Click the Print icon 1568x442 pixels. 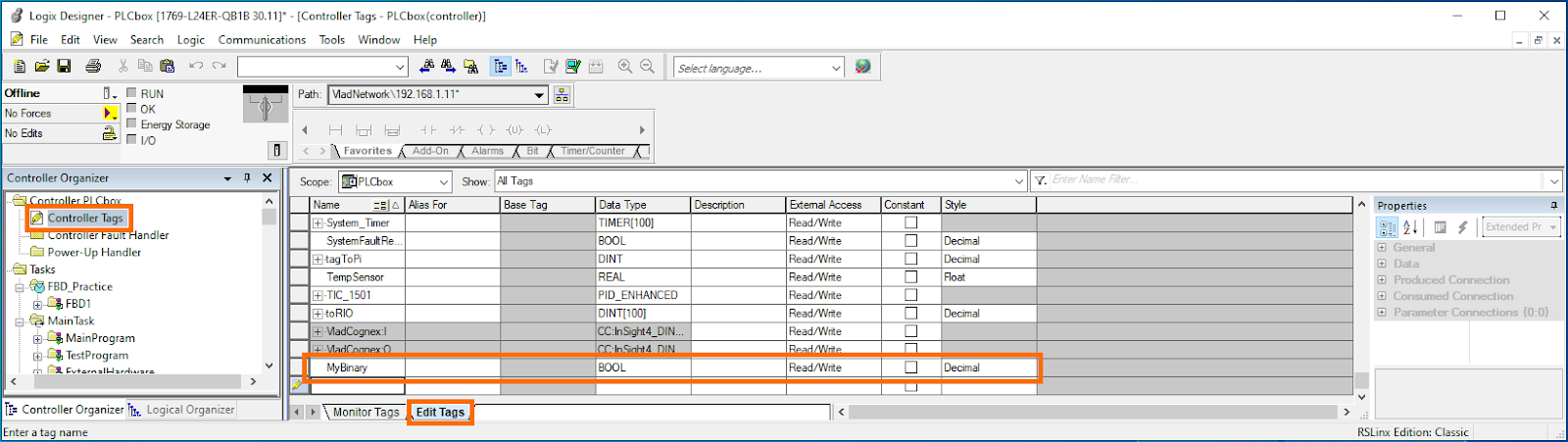click(93, 67)
